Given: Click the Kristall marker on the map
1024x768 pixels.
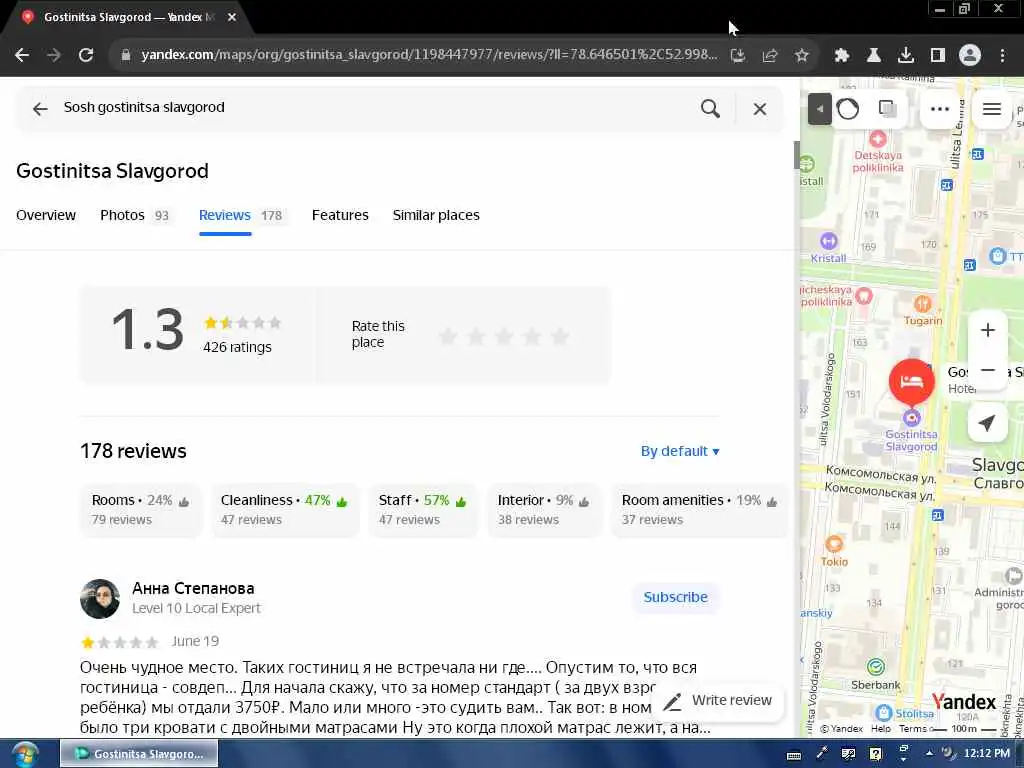Looking at the screenshot, I should pyautogui.click(x=828, y=241).
